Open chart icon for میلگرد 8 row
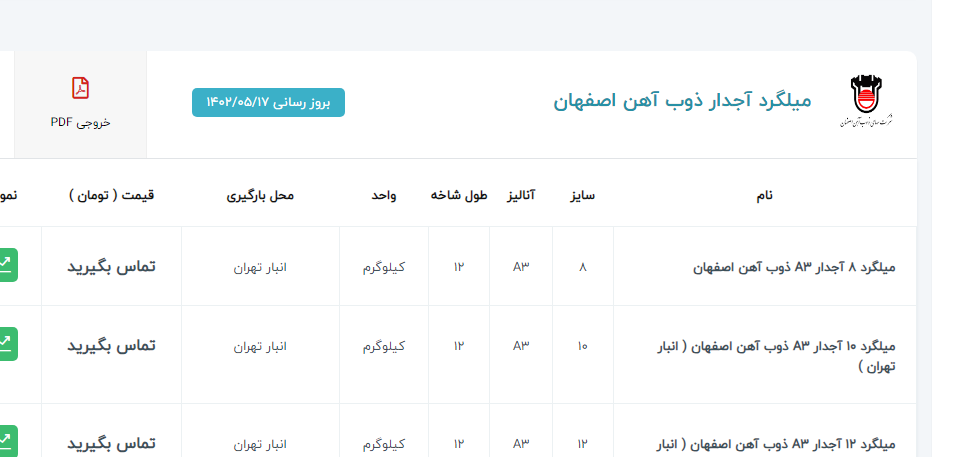The width and height of the screenshot is (975, 457). [x=6, y=265]
